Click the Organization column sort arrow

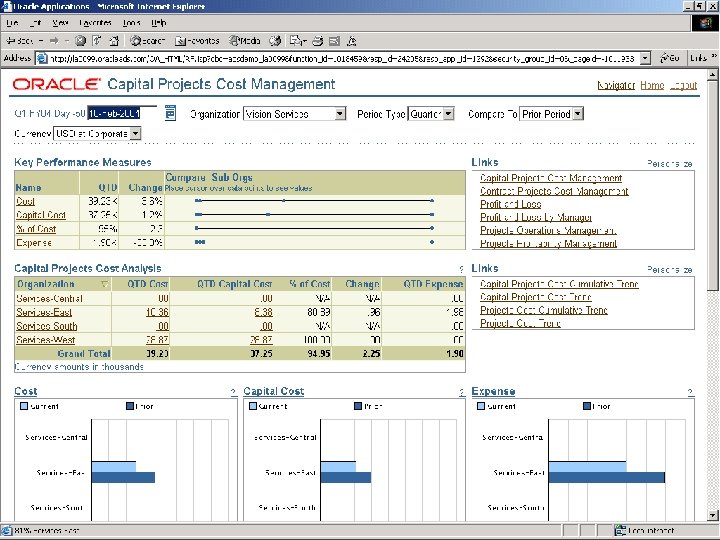click(x=104, y=284)
